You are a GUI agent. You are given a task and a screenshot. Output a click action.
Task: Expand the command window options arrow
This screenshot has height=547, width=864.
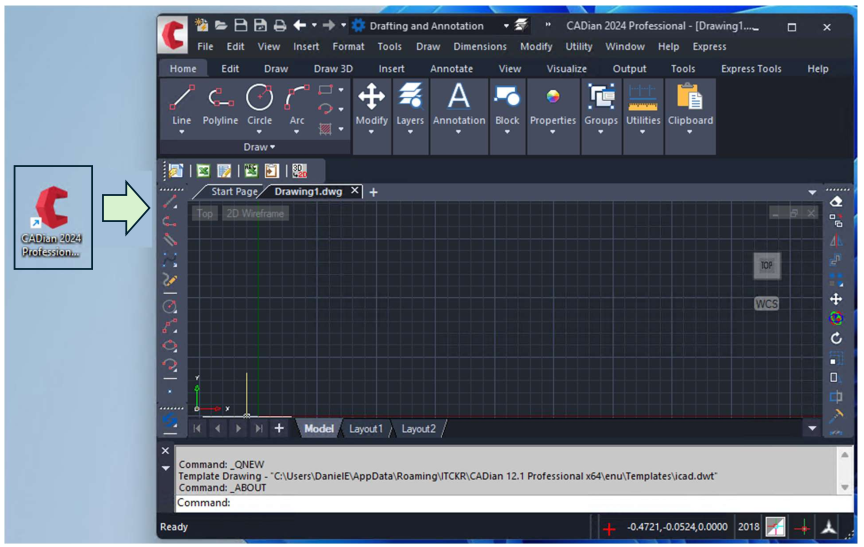click(x=165, y=468)
